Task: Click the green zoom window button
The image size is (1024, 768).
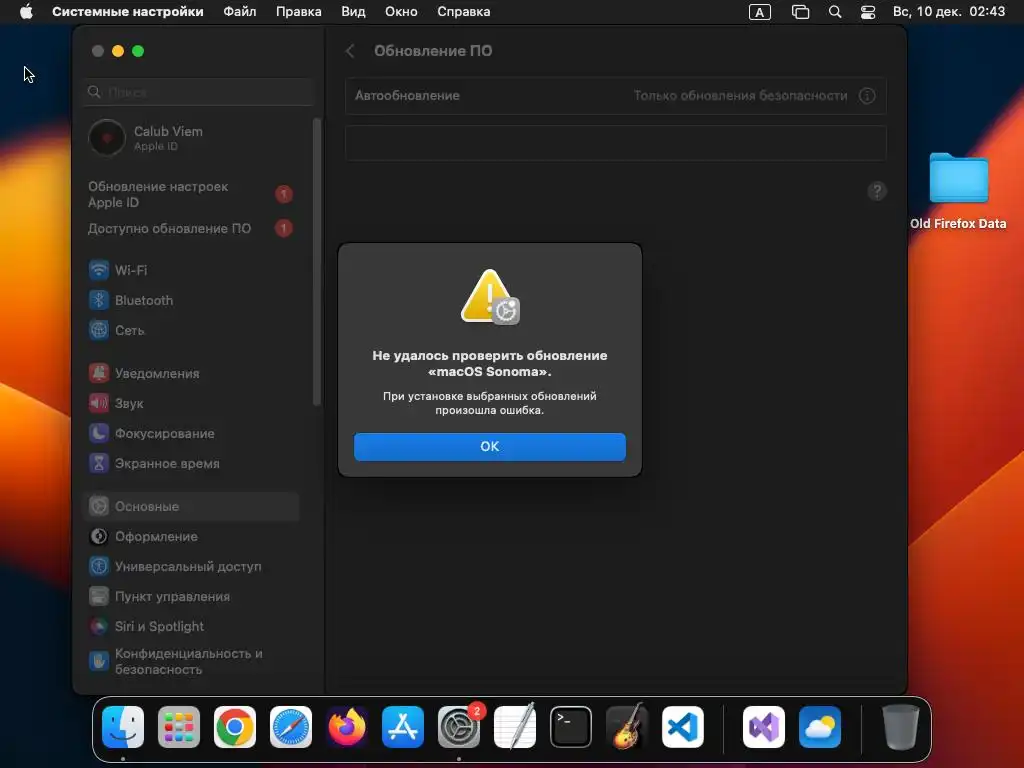Action: [138, 51]
